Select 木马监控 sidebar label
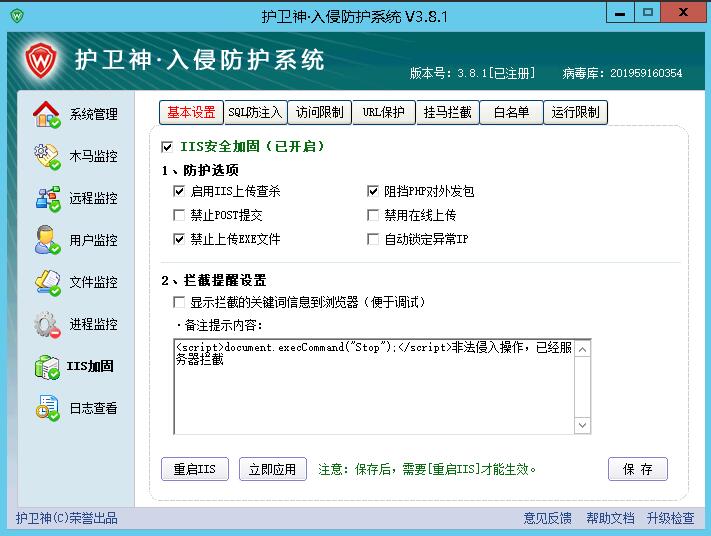The width and height of the screenshot is (711, 536). 93,156
